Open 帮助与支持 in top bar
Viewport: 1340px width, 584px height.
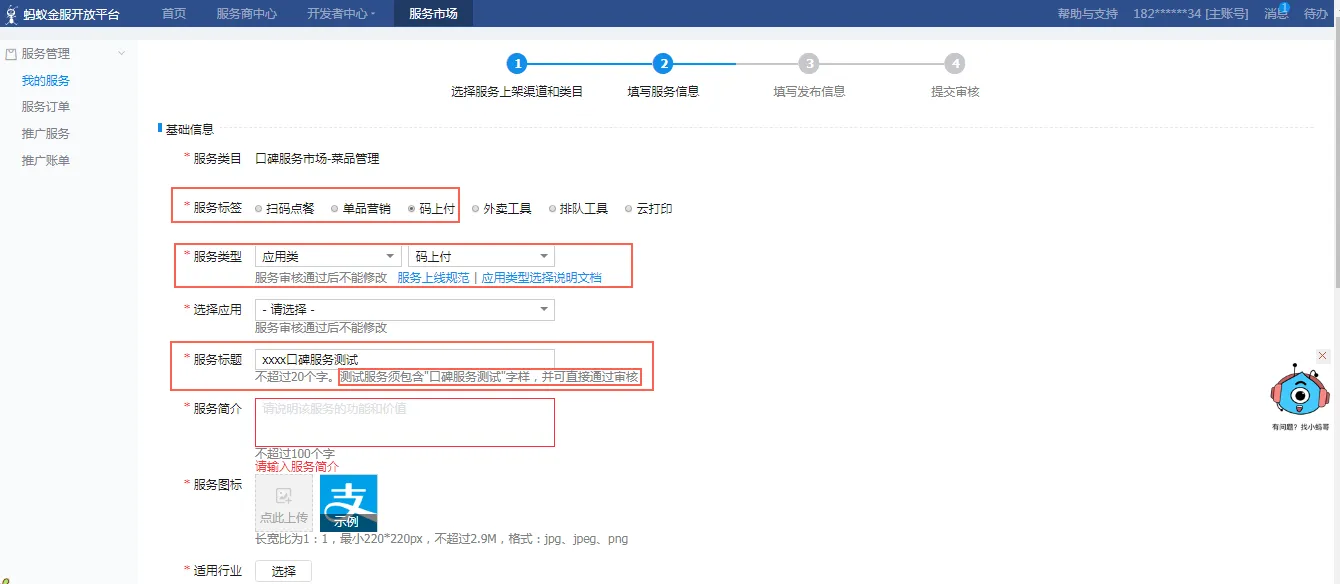pyautogui.click(x=1088, y=14)
